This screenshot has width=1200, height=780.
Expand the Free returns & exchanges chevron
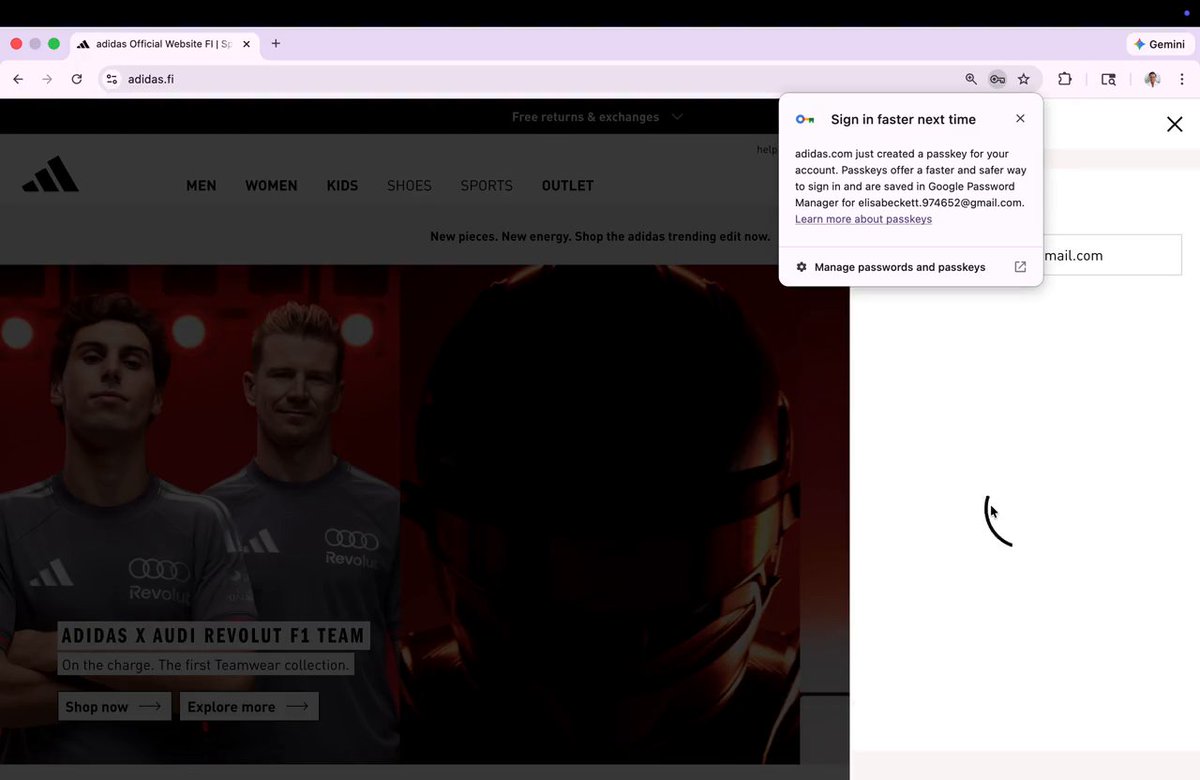pyautogui.click(x=677, y=117)
